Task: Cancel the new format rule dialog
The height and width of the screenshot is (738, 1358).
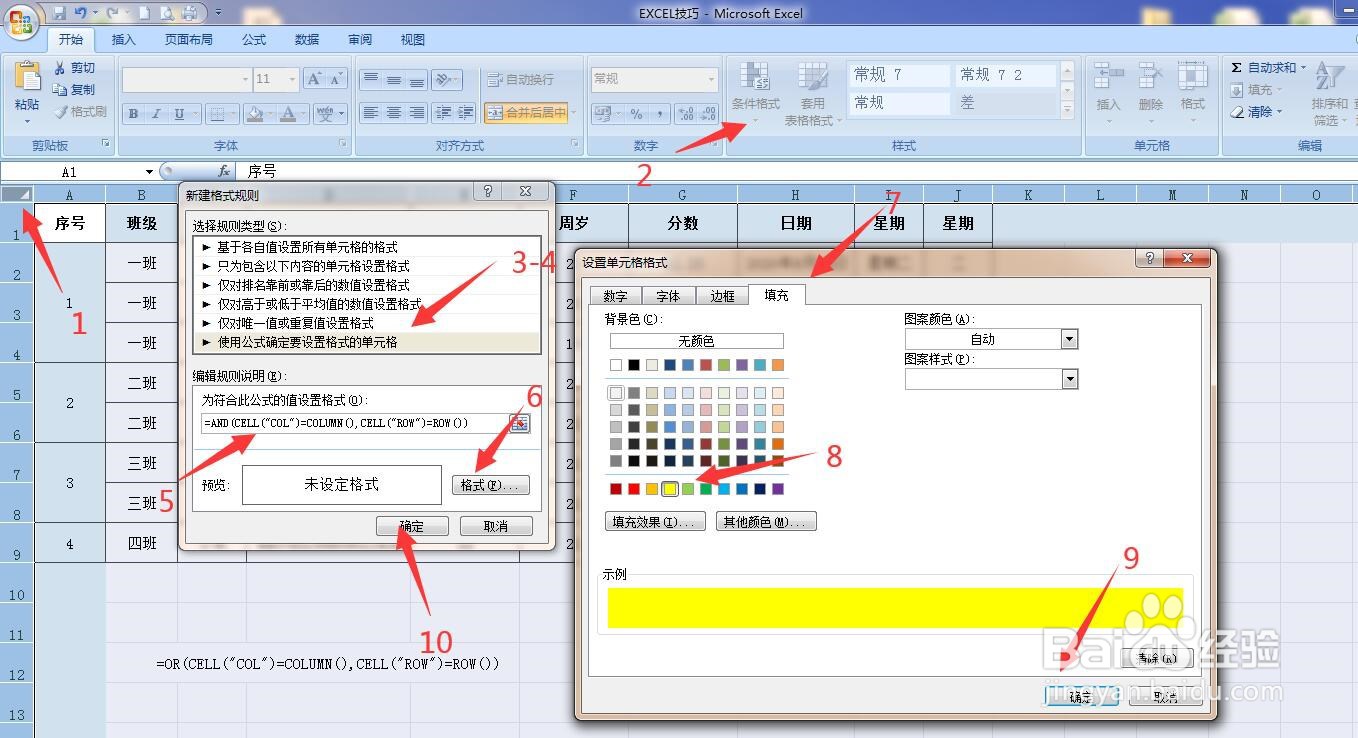Action: point(495,526)
